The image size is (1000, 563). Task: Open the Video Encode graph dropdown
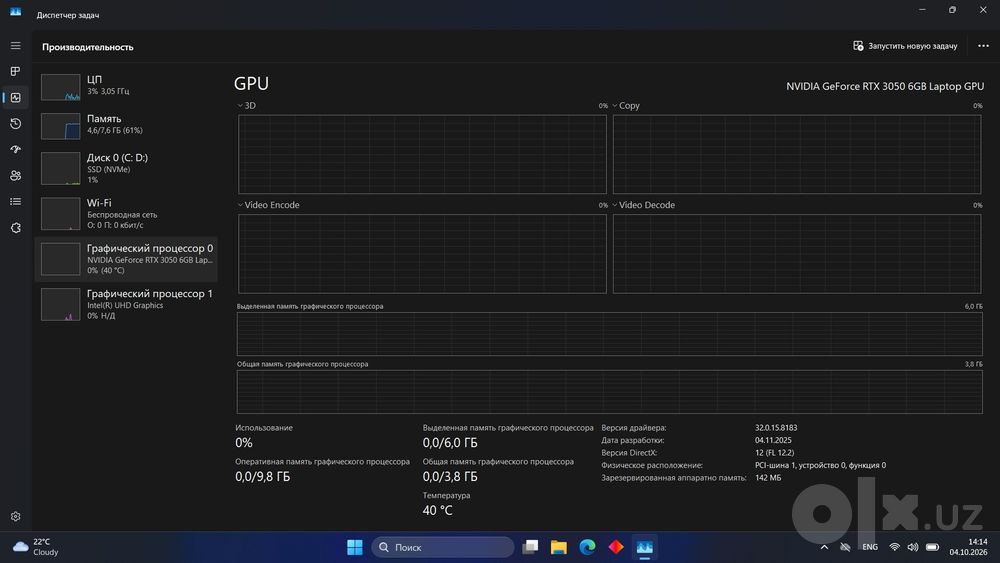click(x=268, y=205)
